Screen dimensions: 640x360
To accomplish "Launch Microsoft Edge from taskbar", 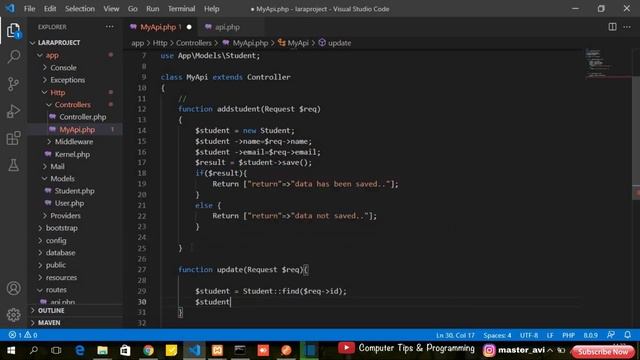I will pyautogui.click(x=80, y=350).
